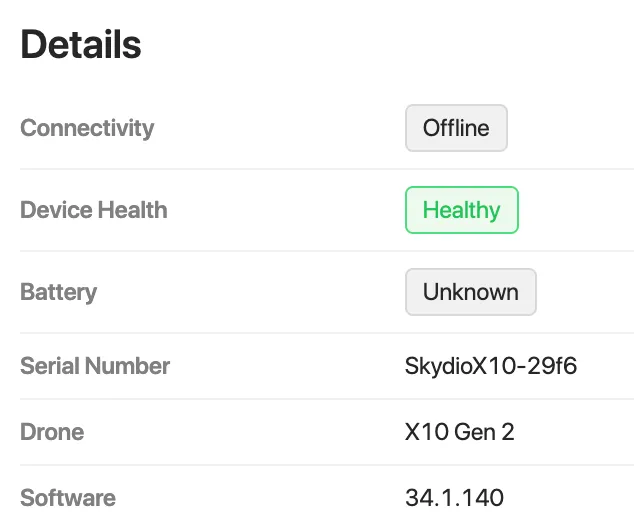Select the green Healthy status badge
Screen dimensions: 634x530
[462, 210]
